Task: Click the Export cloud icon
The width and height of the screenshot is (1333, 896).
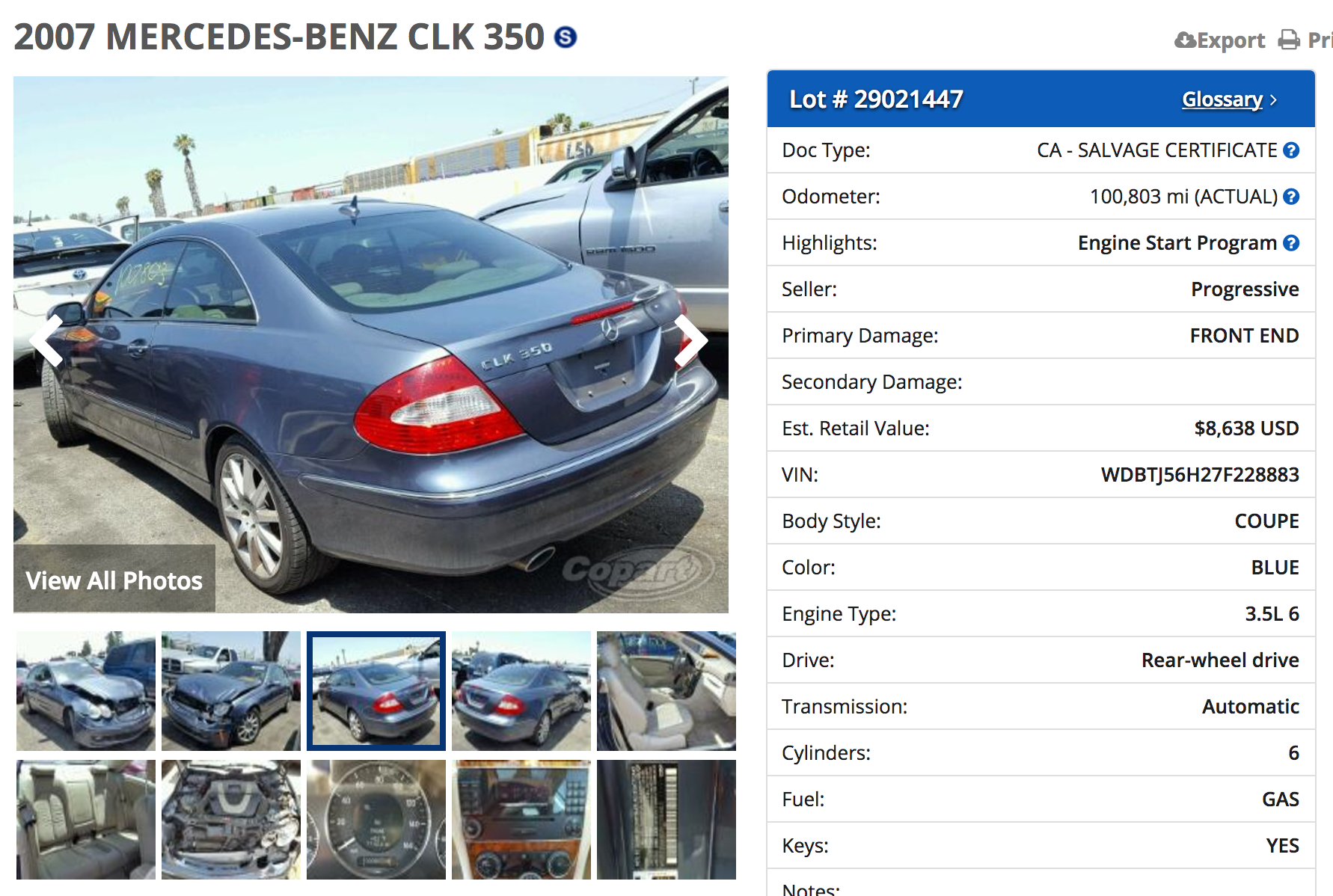Action: (x=1186, y=40)
